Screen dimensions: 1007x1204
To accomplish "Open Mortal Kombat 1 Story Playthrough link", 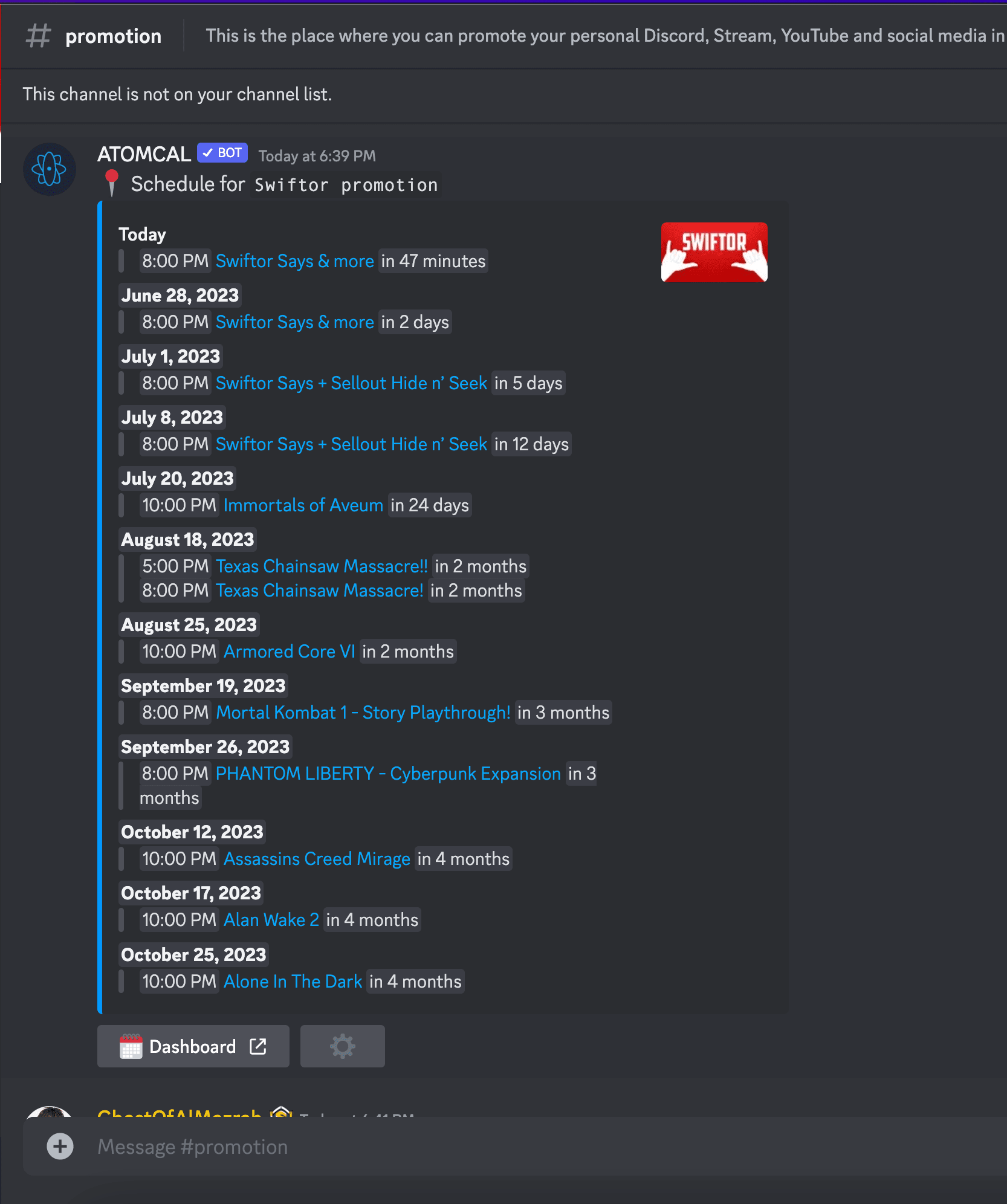I will point(363,713).
